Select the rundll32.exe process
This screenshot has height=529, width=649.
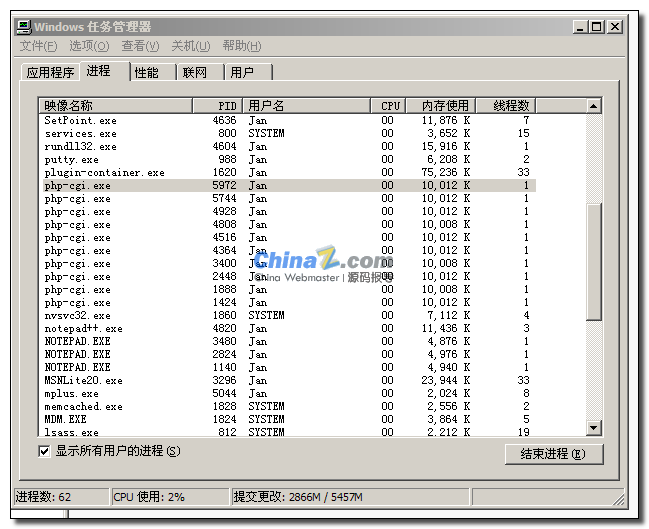click(x=287, y=147)
